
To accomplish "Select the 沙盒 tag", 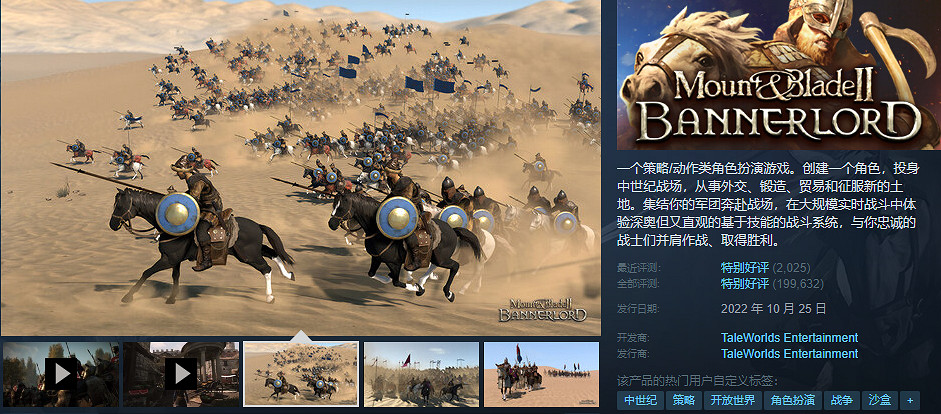I will coord(880,400).
